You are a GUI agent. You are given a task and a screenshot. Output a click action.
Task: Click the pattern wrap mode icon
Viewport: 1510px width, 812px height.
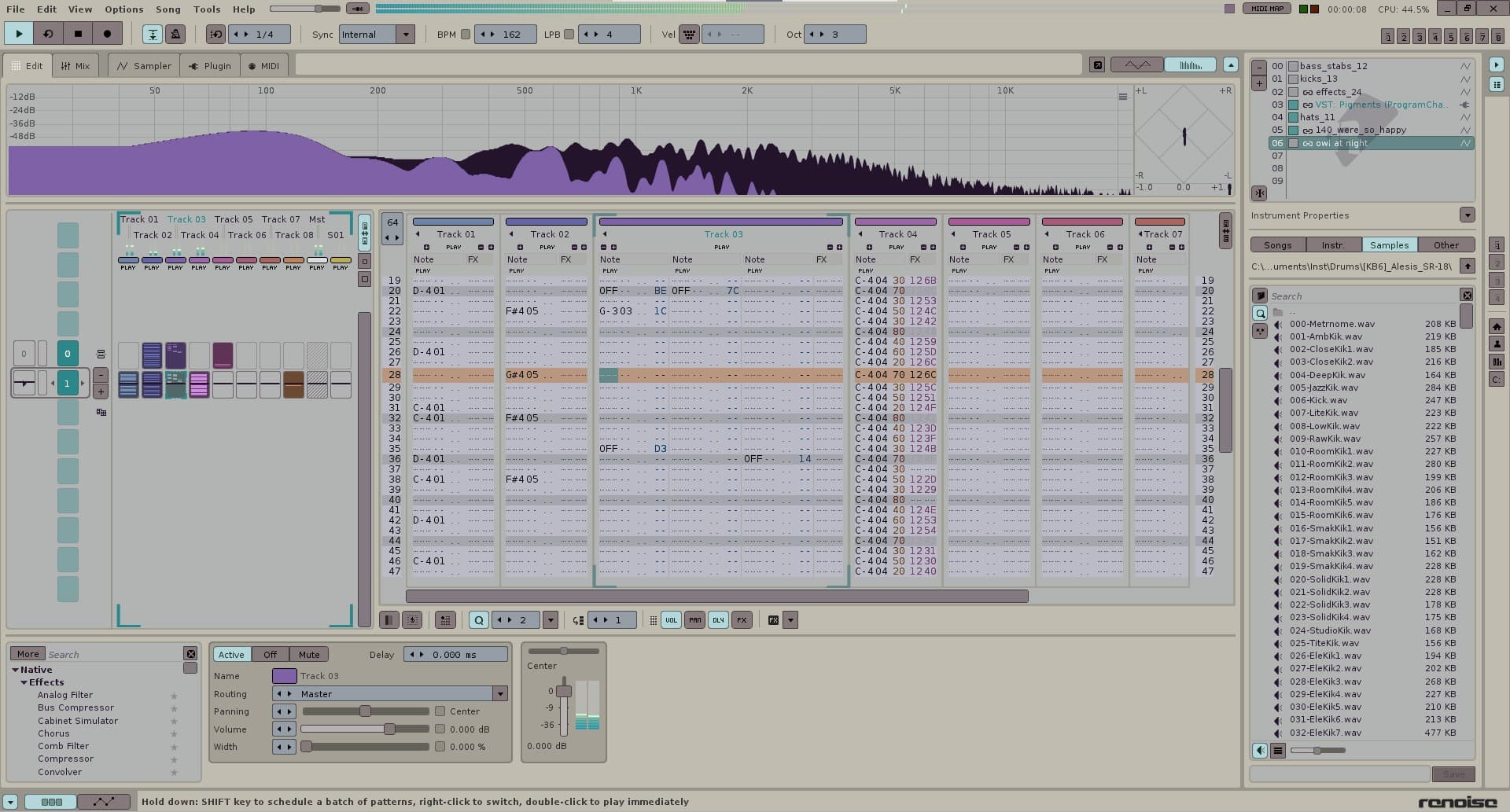412,620
